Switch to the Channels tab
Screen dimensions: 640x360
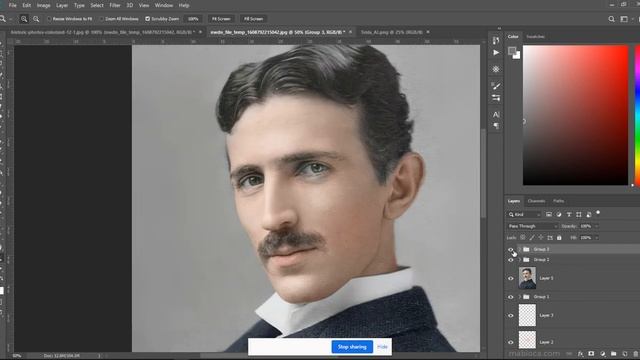pyautogui.click(x=536, y=201)
